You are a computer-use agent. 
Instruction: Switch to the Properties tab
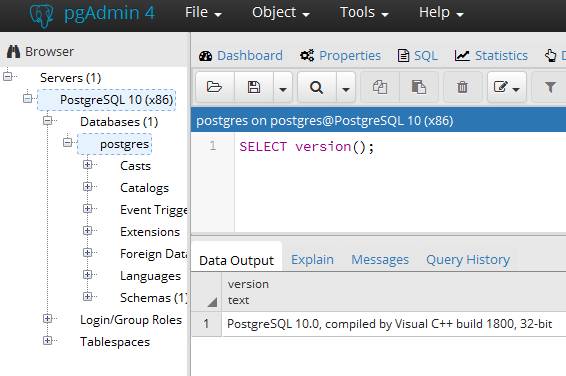click(340, 56)
